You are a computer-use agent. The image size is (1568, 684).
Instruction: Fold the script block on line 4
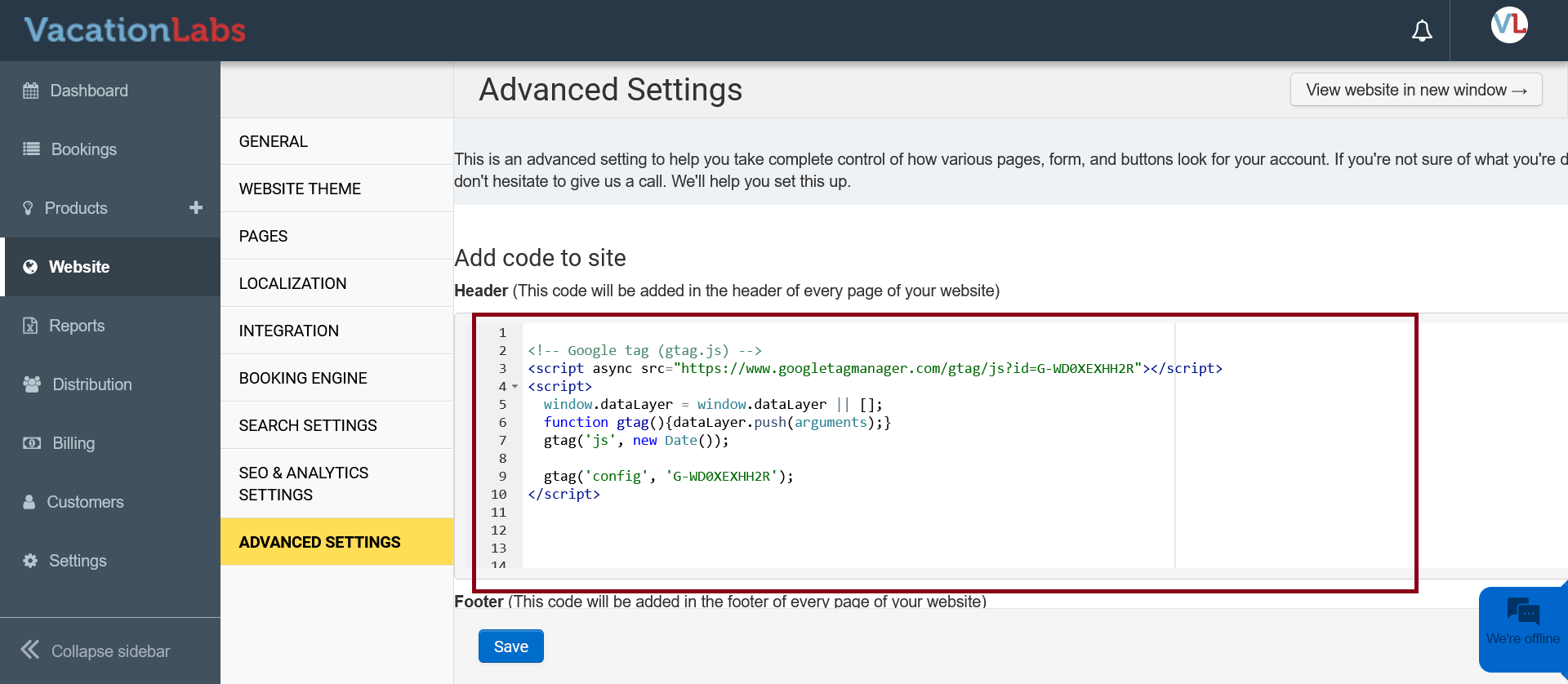[514, 387]
